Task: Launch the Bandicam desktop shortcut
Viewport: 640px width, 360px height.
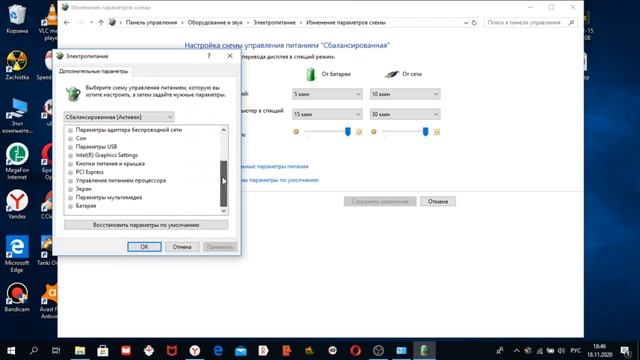Action: [x=17, y=297]
